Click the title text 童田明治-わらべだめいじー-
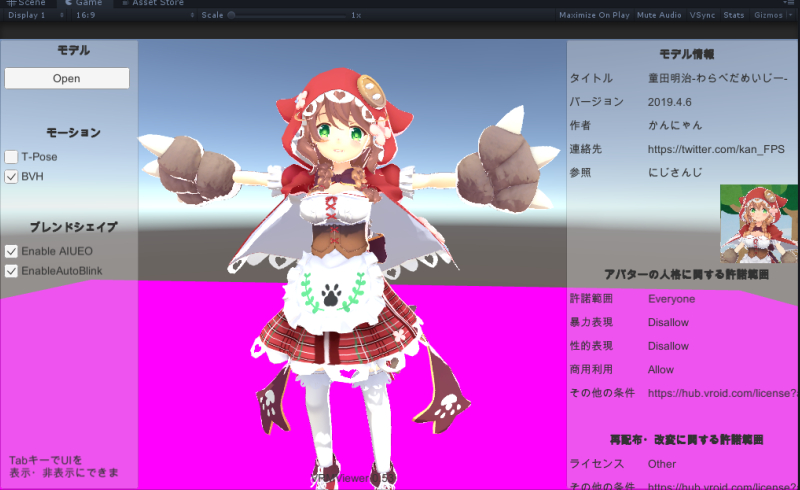Screen dimensions: 800x490 click(717, 78)
